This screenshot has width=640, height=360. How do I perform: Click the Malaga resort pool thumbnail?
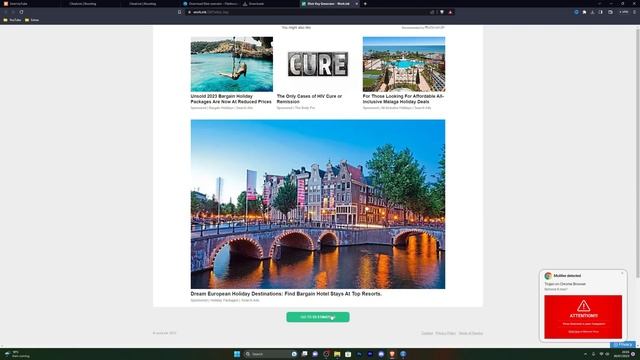click(404, 64)
